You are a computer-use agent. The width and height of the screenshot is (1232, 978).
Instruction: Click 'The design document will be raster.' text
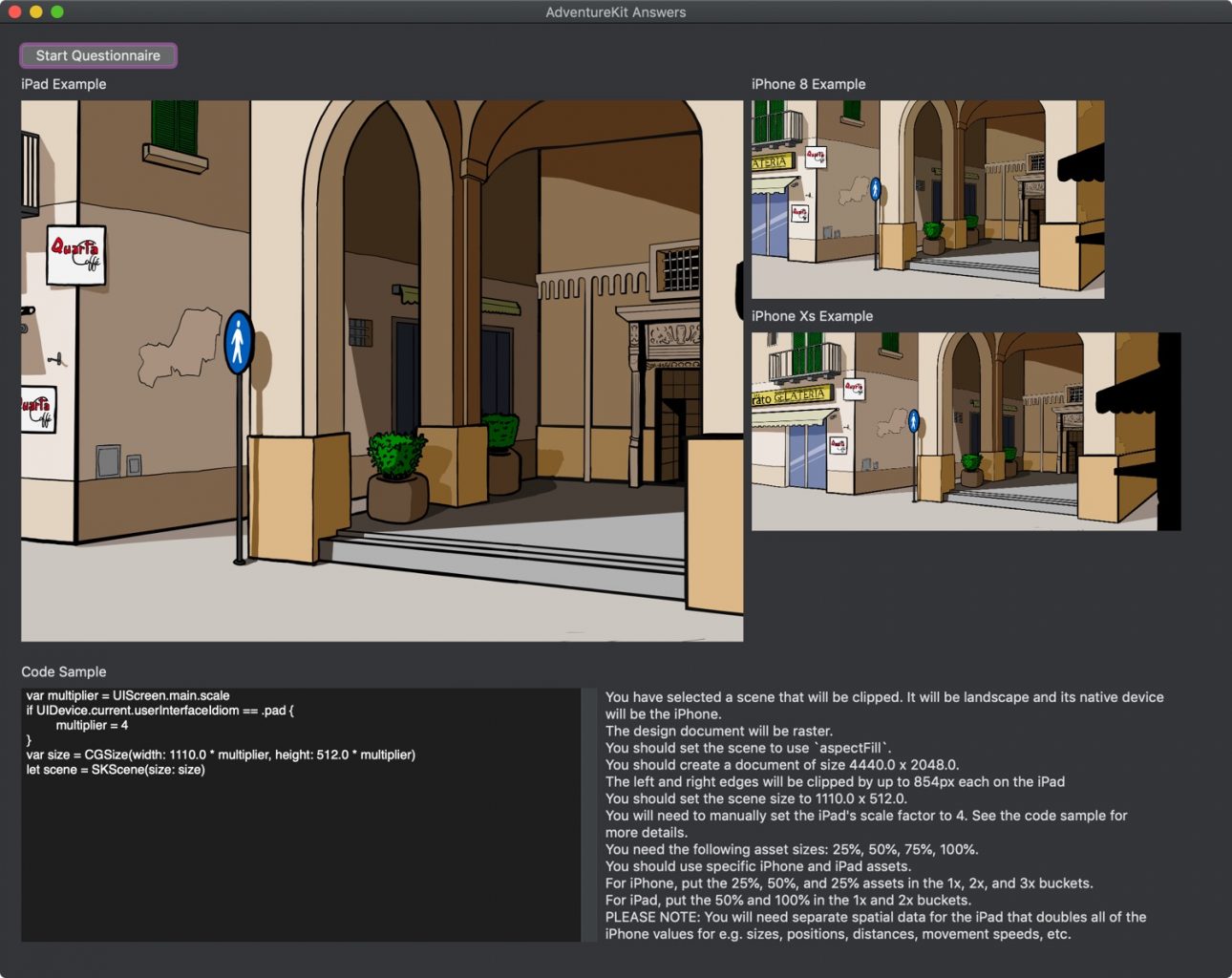tap(719, 731)
